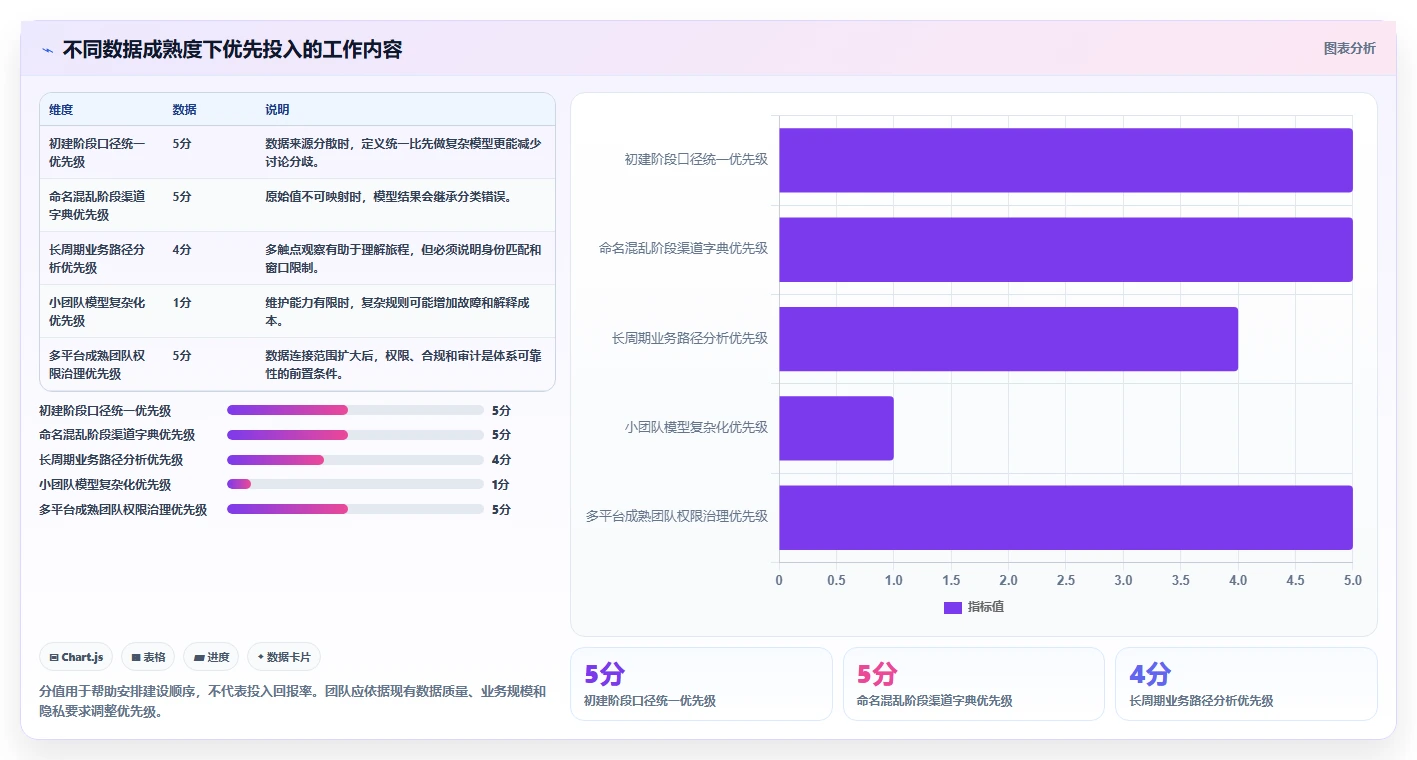This screenshot has height=760, width=1417.
Task: Select table row 命名混乱阶段渠道字典优先级
Action: (297, 205)
